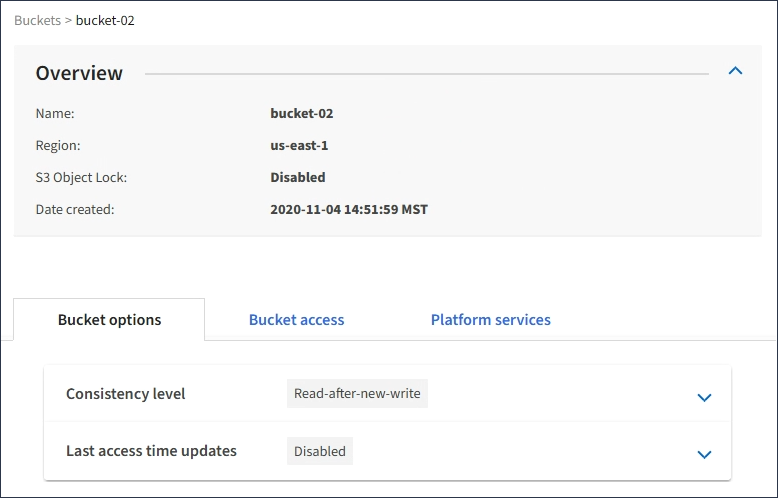Go back to Buckets breadcrumb link
The image size is (778, 498).
coord(37,20)
